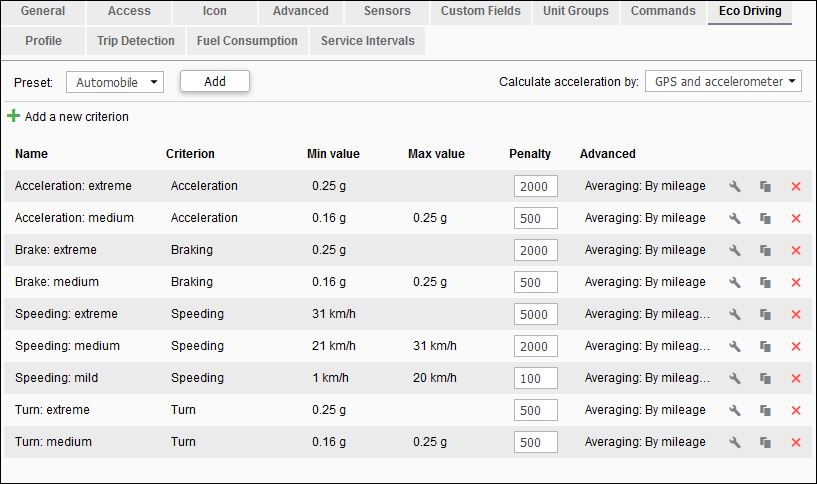Copy the Turn: extreme criterion

(x=765, y=410)
